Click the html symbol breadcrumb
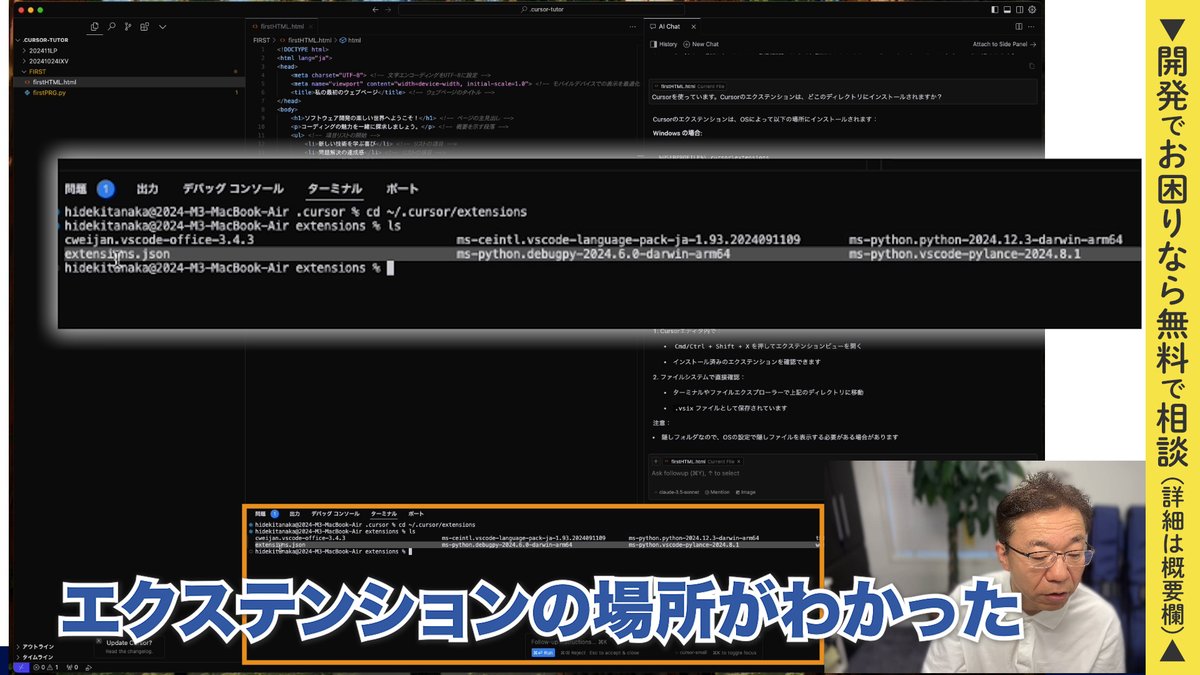Screen dimensions: 1200x675 click(x=351, y=40)
